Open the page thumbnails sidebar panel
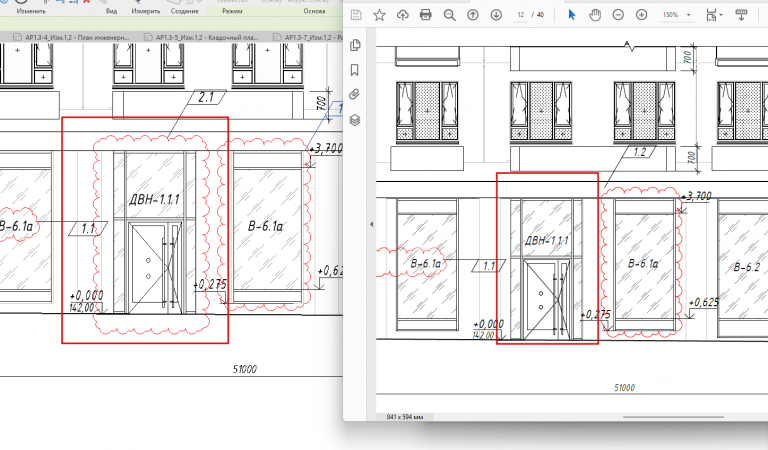This screenshot has width=768, height=450. pos(356,45)
